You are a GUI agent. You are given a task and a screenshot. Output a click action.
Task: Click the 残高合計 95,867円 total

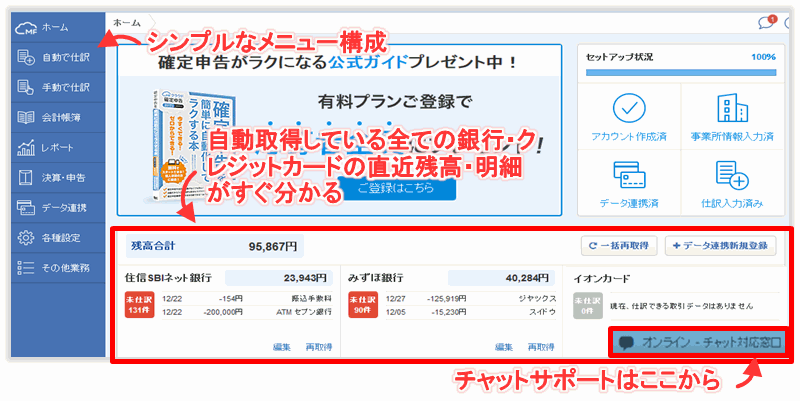pyautogui.click(x=215, y=246)
